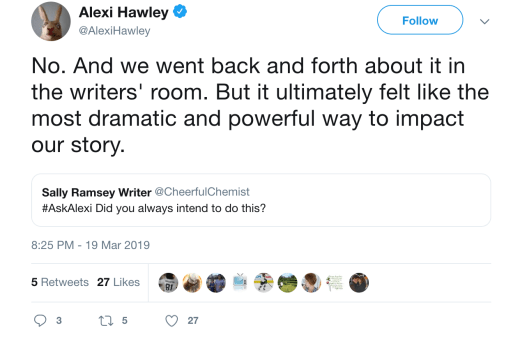Screen dimensions: 520x360
Task: Expand the tweet options chevron beside Follow
Action: (x=484, y=21)
